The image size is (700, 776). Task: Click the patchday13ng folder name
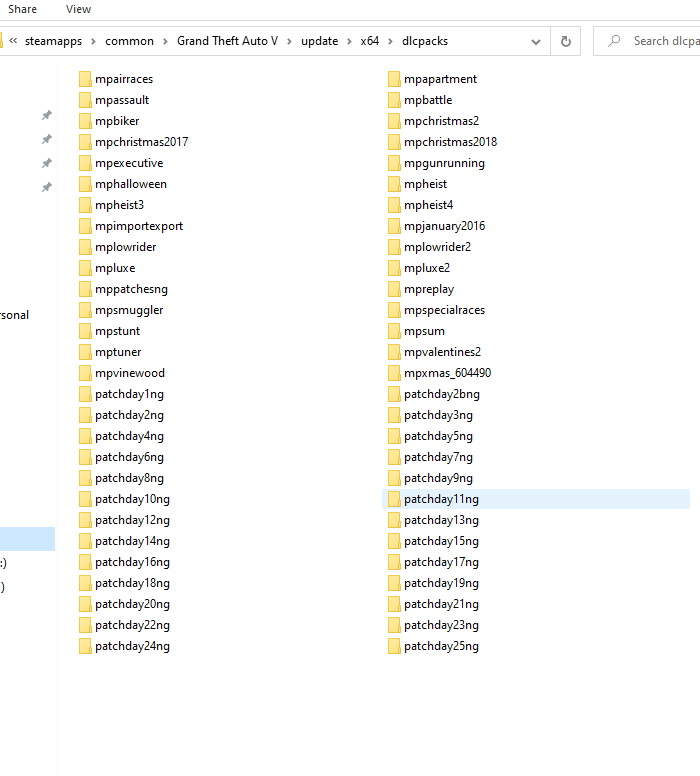(x=441, y=520)
